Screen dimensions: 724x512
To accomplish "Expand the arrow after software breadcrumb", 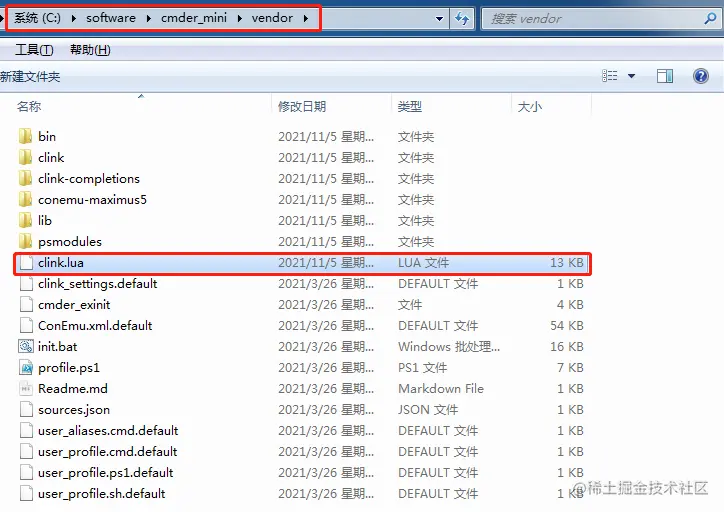I will click(148, 18).
